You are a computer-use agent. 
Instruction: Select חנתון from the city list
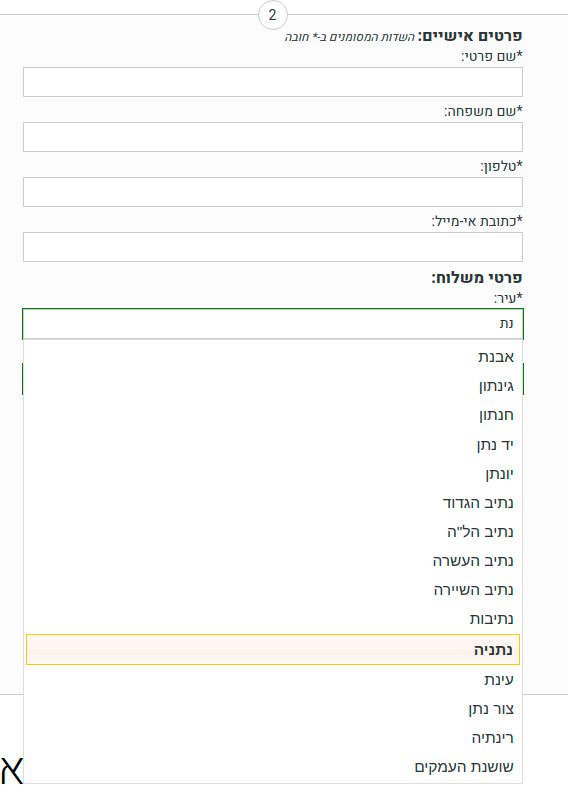(273, 415)
